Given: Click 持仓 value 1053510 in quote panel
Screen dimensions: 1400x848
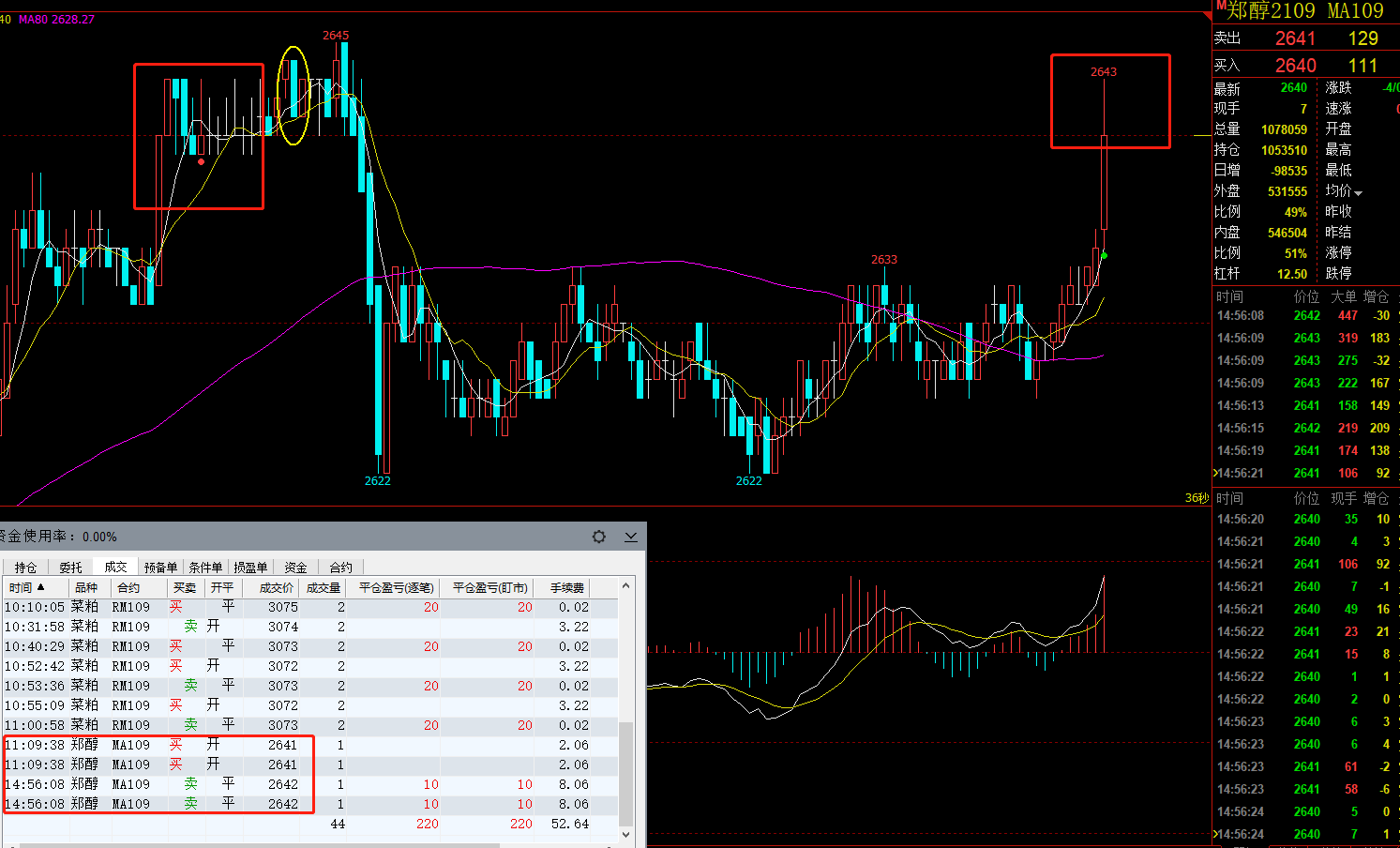Looking at the screenshot, I should tap(1284, 150).
